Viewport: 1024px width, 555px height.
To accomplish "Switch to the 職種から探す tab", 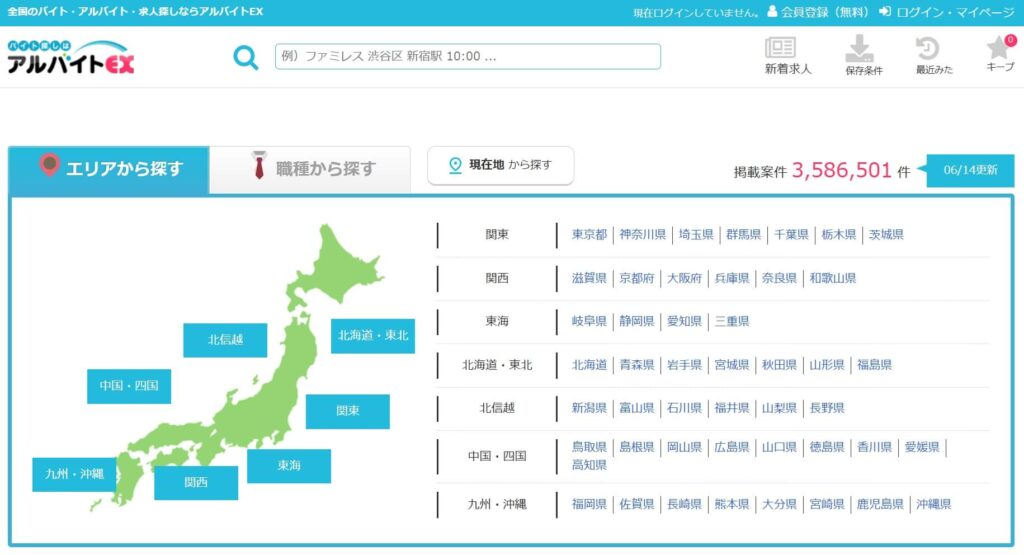I will click(310, 169).
